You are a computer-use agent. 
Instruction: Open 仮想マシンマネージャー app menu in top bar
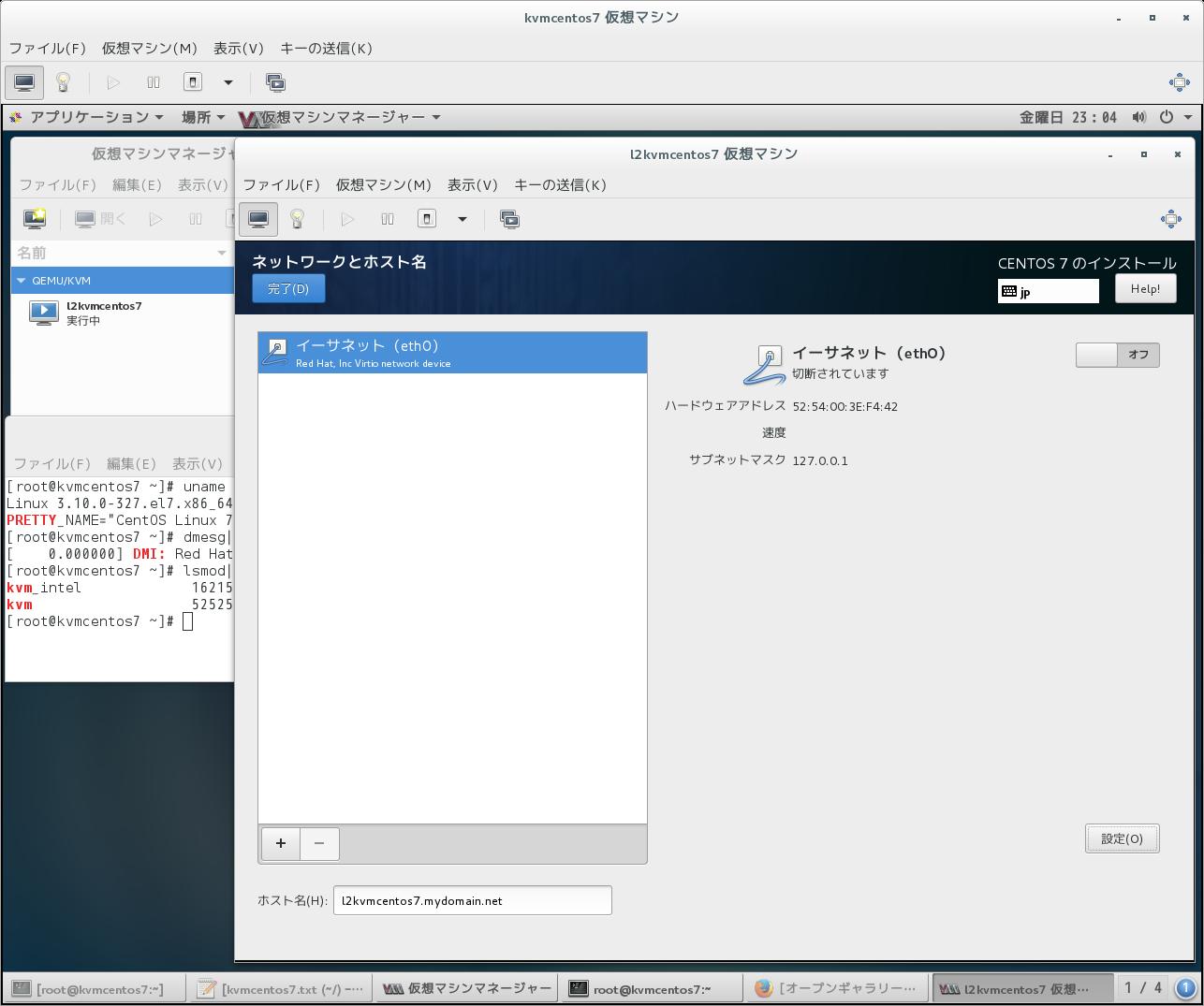[341, 117]
